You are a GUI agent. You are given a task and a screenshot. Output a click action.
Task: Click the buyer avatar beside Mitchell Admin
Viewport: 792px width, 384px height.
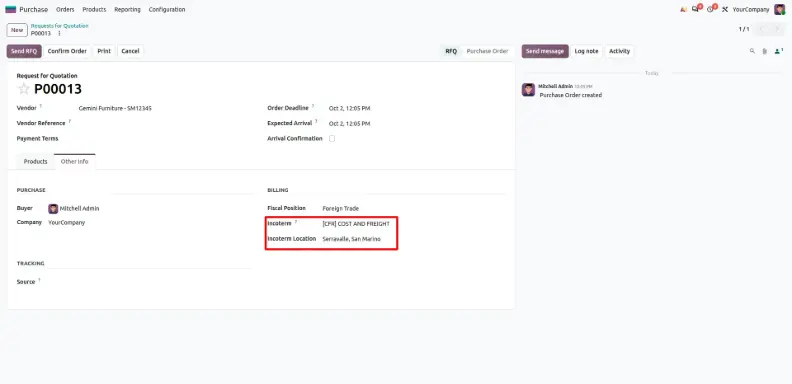point(53,209)
